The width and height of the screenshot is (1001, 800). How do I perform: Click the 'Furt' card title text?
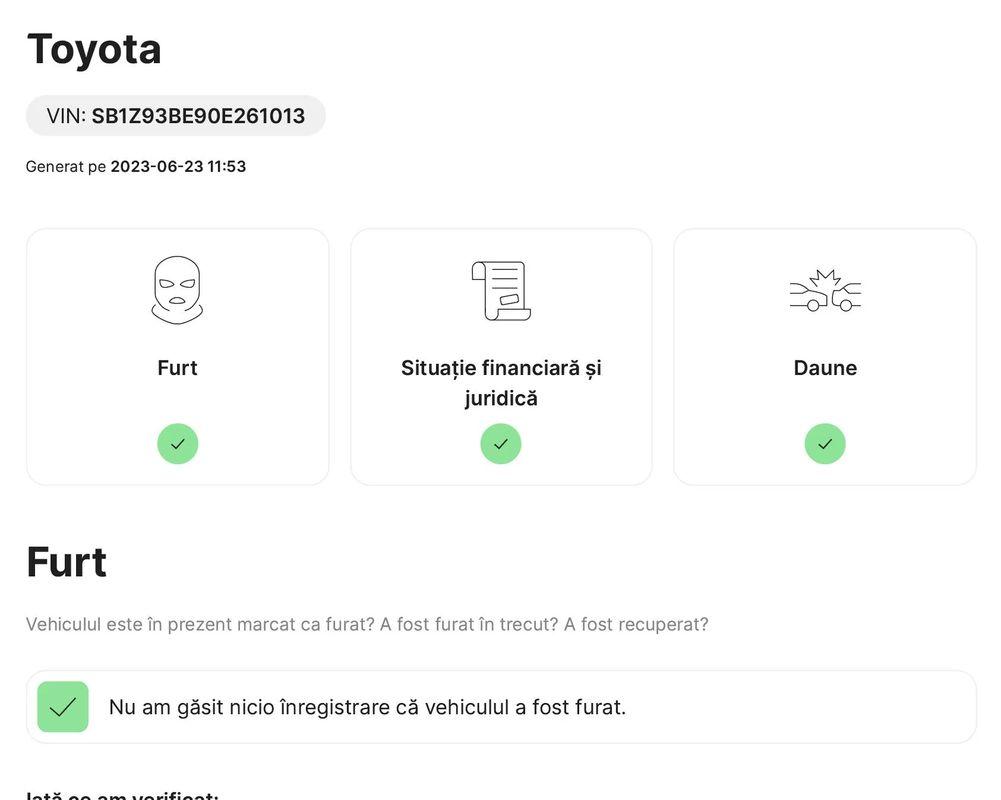[x=177, y=368]
